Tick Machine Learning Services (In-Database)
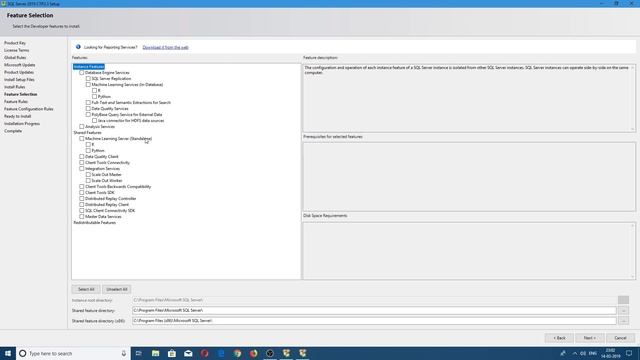 [x=88, y=84]
